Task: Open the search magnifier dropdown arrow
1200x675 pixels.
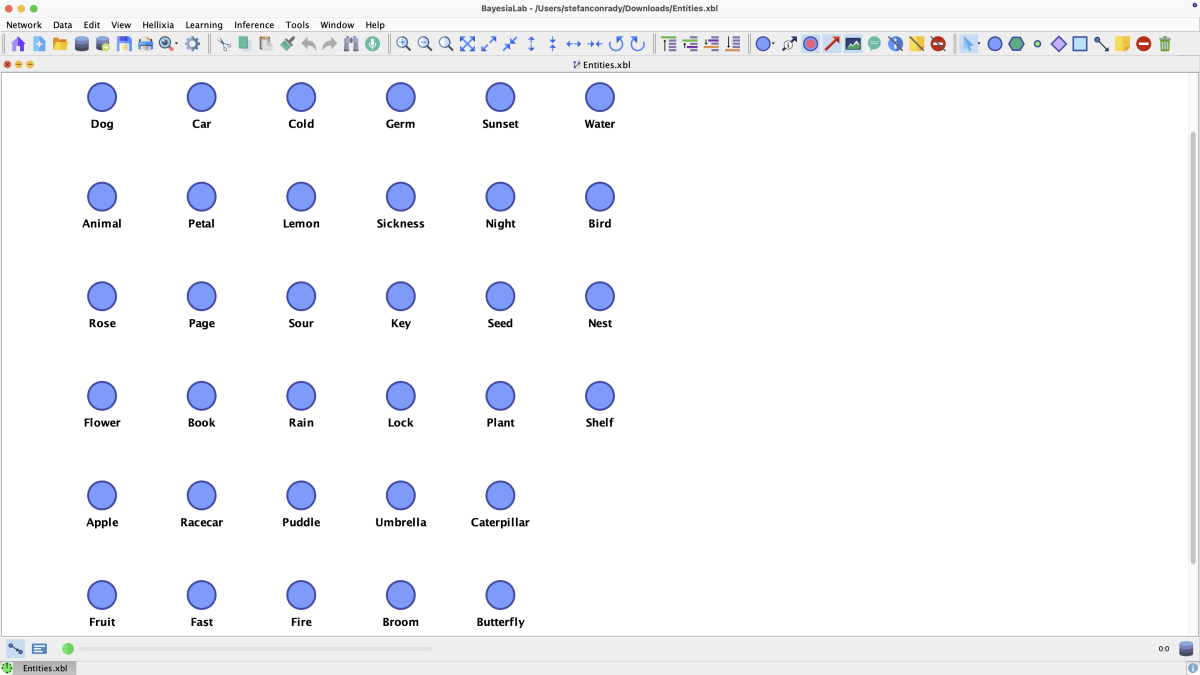Action: coord(177,45)
